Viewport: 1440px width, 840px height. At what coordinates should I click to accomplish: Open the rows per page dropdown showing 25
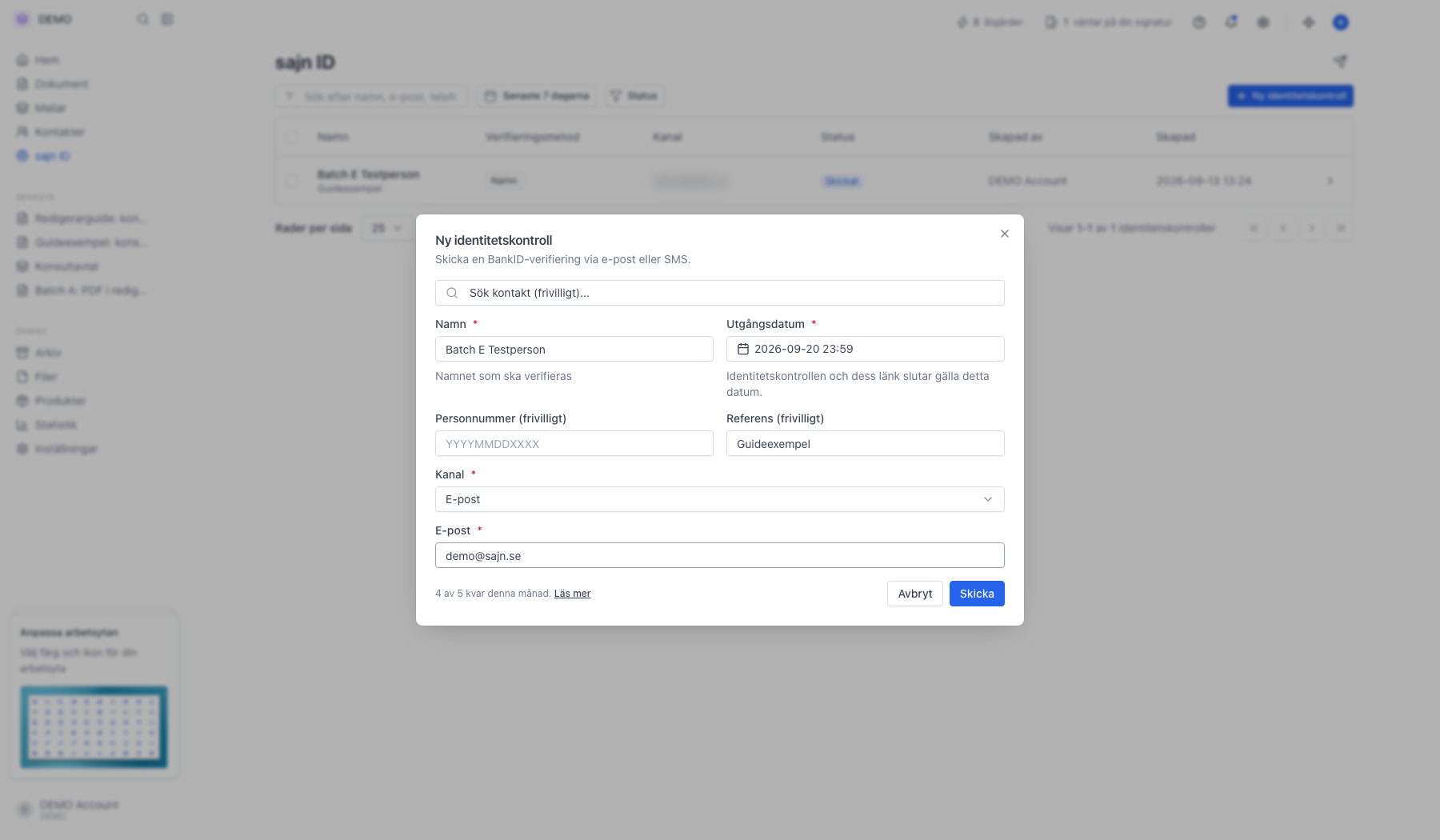[387, 228]
